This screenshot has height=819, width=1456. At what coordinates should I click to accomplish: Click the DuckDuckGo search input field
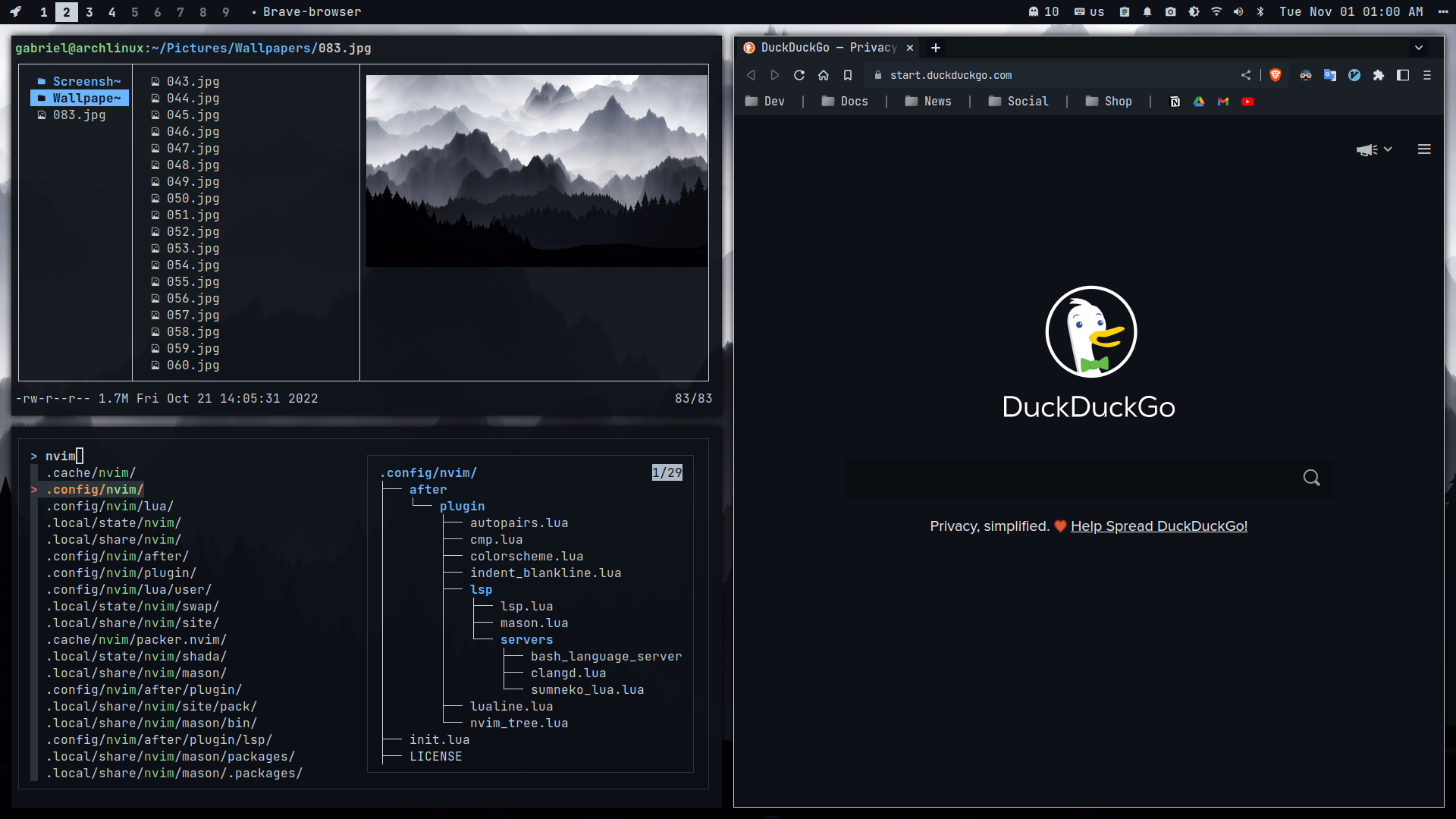coord(1069,478)
